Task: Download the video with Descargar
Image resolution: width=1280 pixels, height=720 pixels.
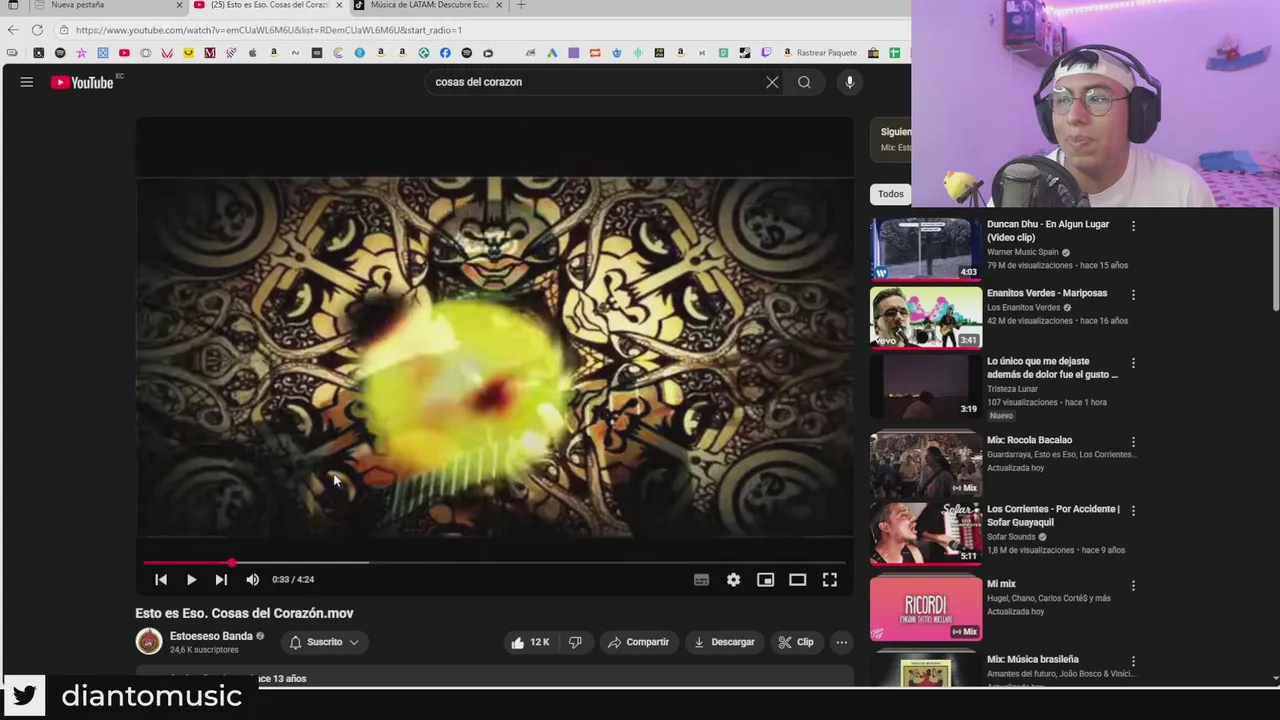Action: click(723, 642)
